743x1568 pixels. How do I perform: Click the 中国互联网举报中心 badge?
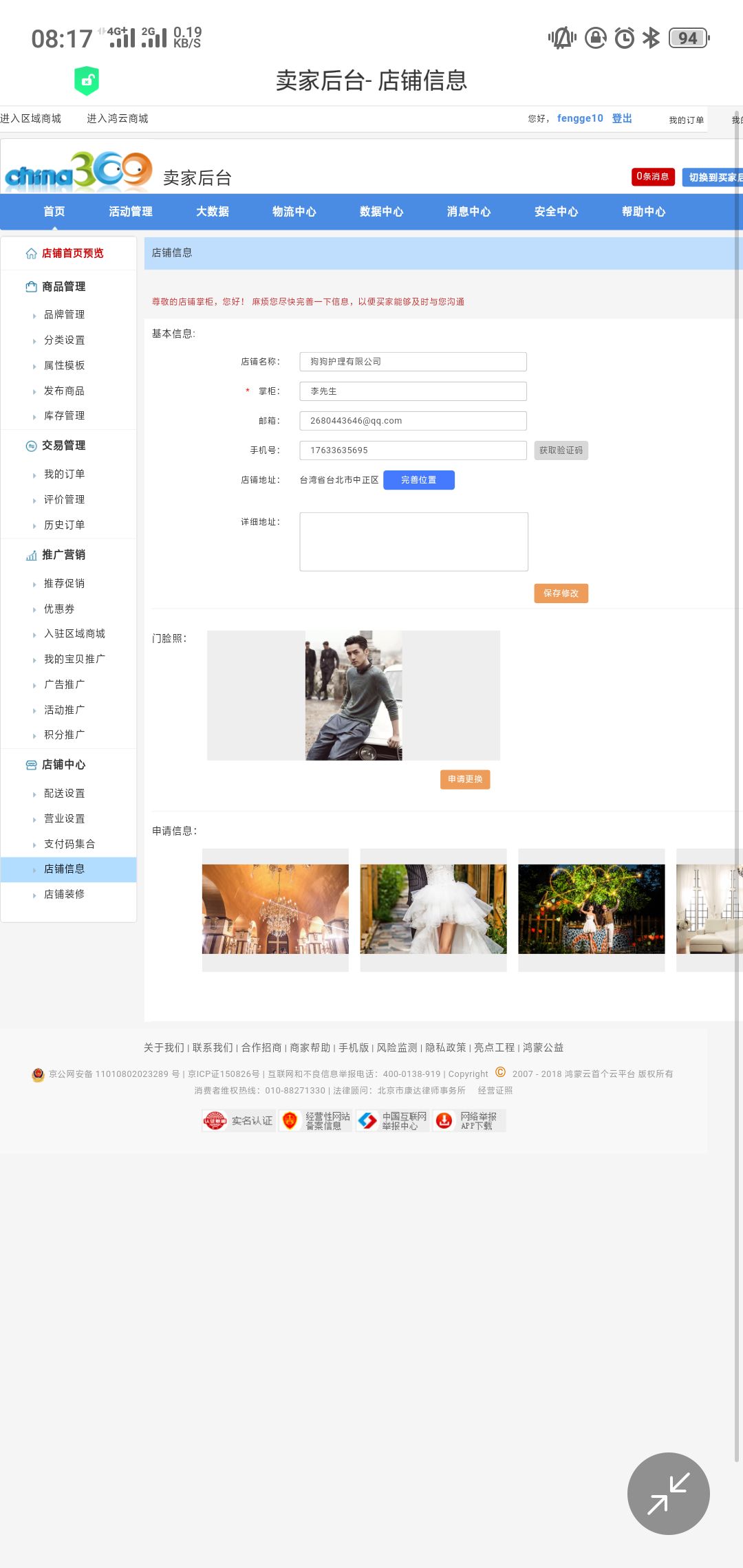click(x=392, y=1121)
